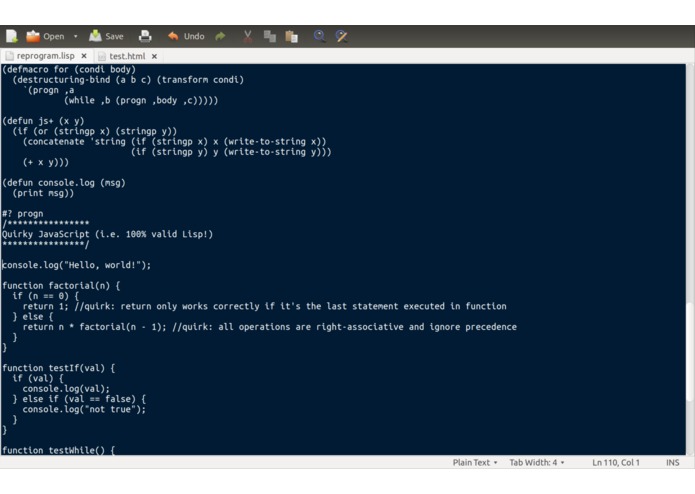Click the function testIf(val) { line
Image resolution: width=695 pixels, height=494 pixels.
tap(59, 368)
